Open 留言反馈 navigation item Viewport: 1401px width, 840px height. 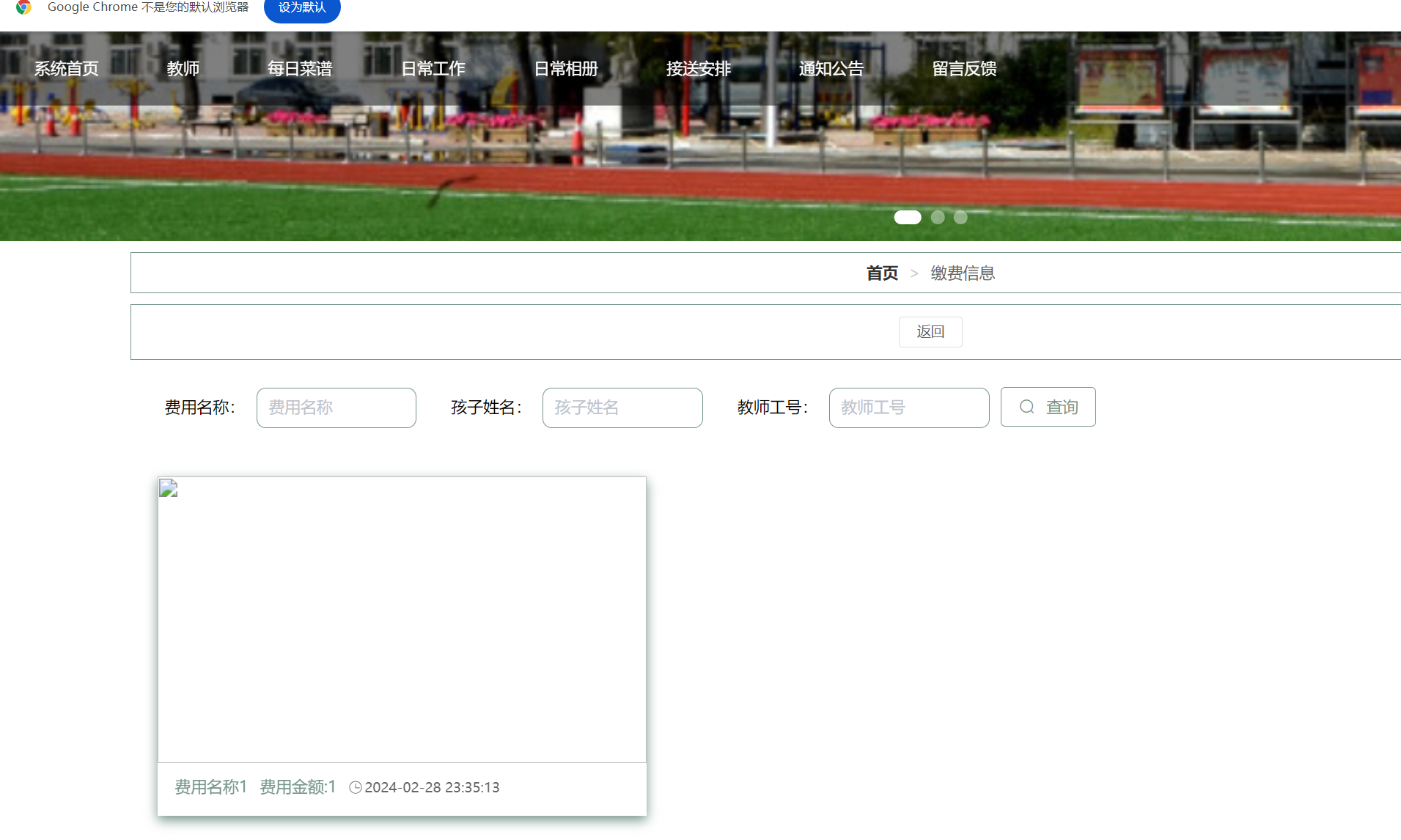coord(964,68)
